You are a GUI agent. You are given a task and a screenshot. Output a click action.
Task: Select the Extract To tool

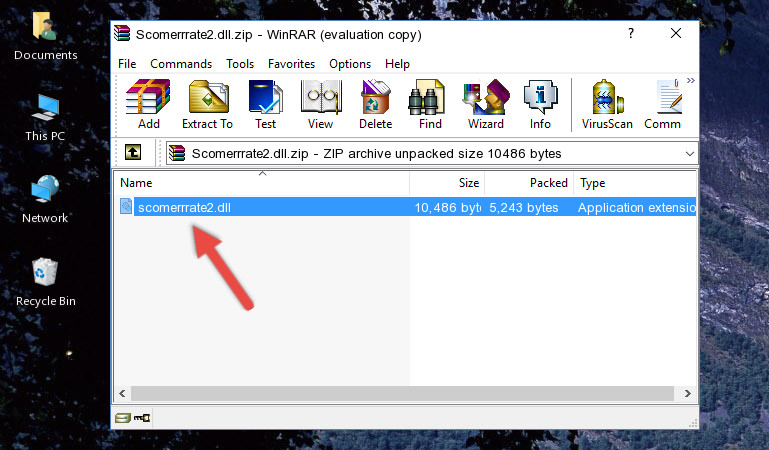click(207, 105)
